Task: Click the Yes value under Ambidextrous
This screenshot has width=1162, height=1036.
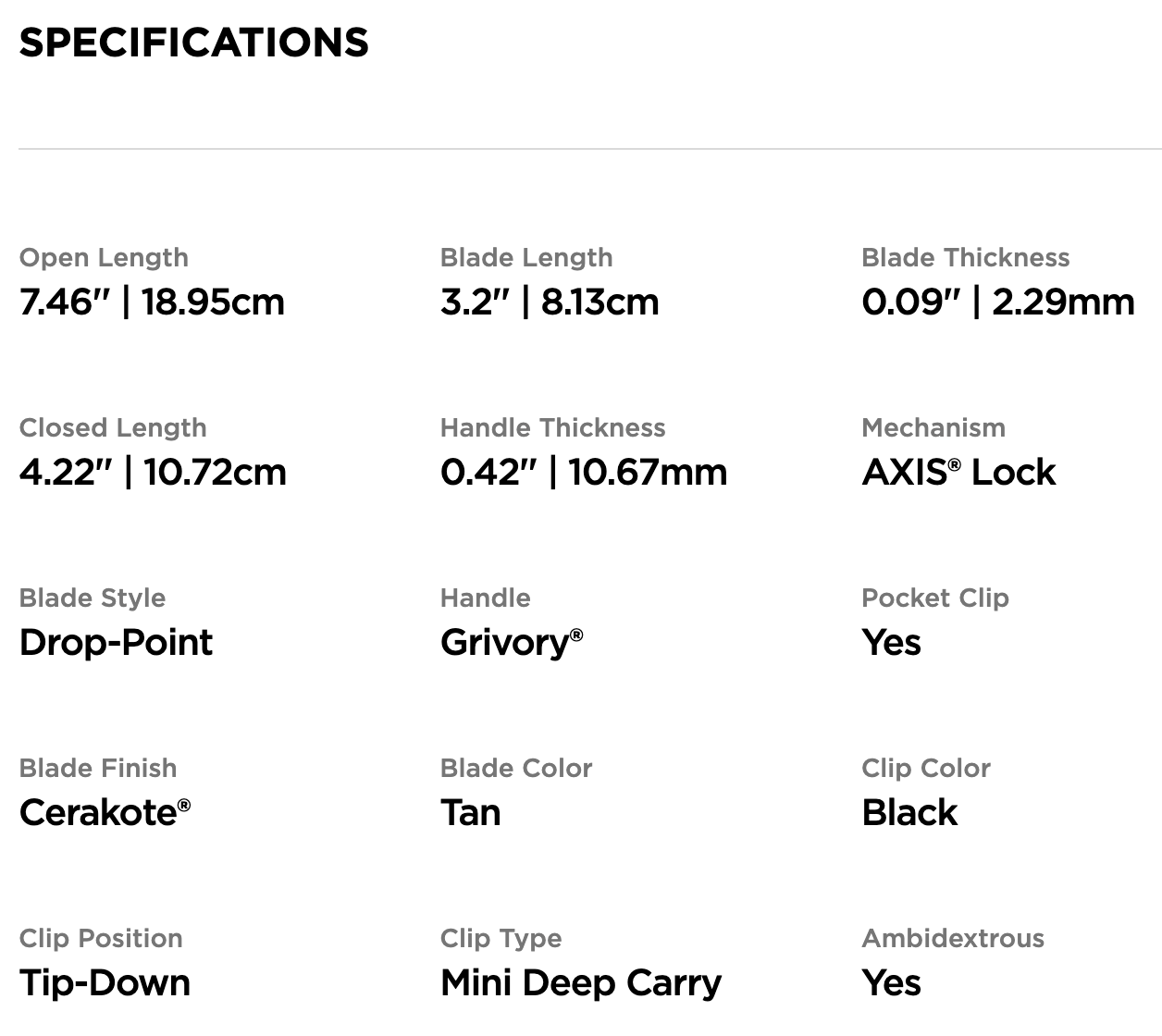Action: pyautogui.click(x=891, y=983)
